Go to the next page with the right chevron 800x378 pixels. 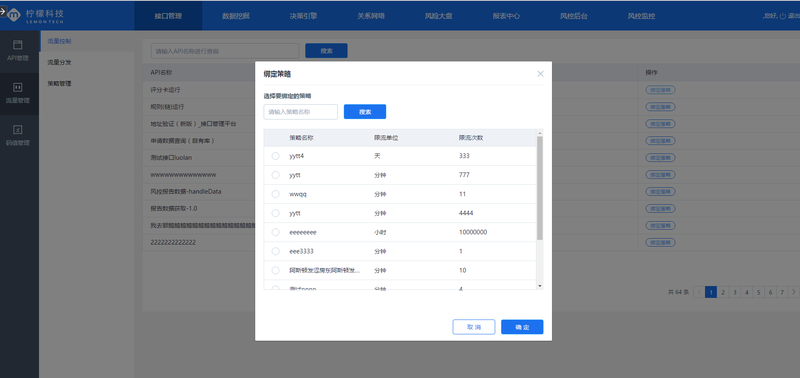[x=793, y=292]
